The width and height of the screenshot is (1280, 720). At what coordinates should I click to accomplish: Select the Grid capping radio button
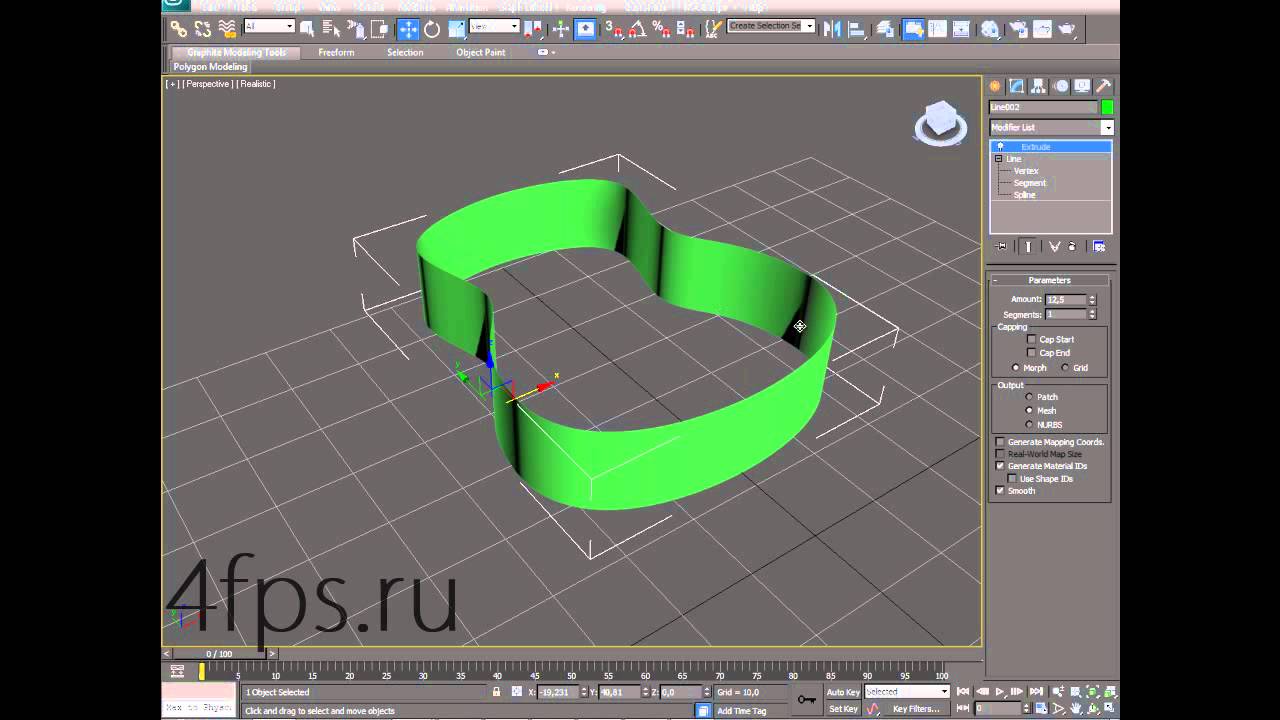tap(1065, 368)
